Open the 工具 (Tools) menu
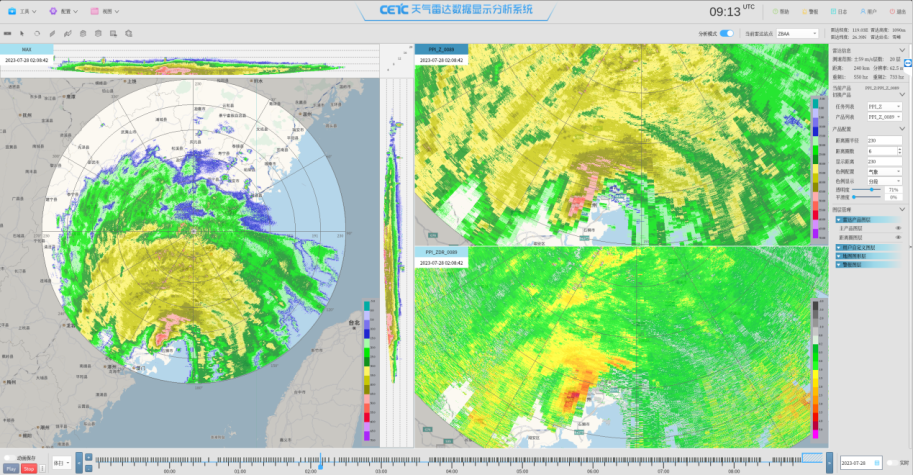Viewport: 913px width, 475px height. point(22,11)
